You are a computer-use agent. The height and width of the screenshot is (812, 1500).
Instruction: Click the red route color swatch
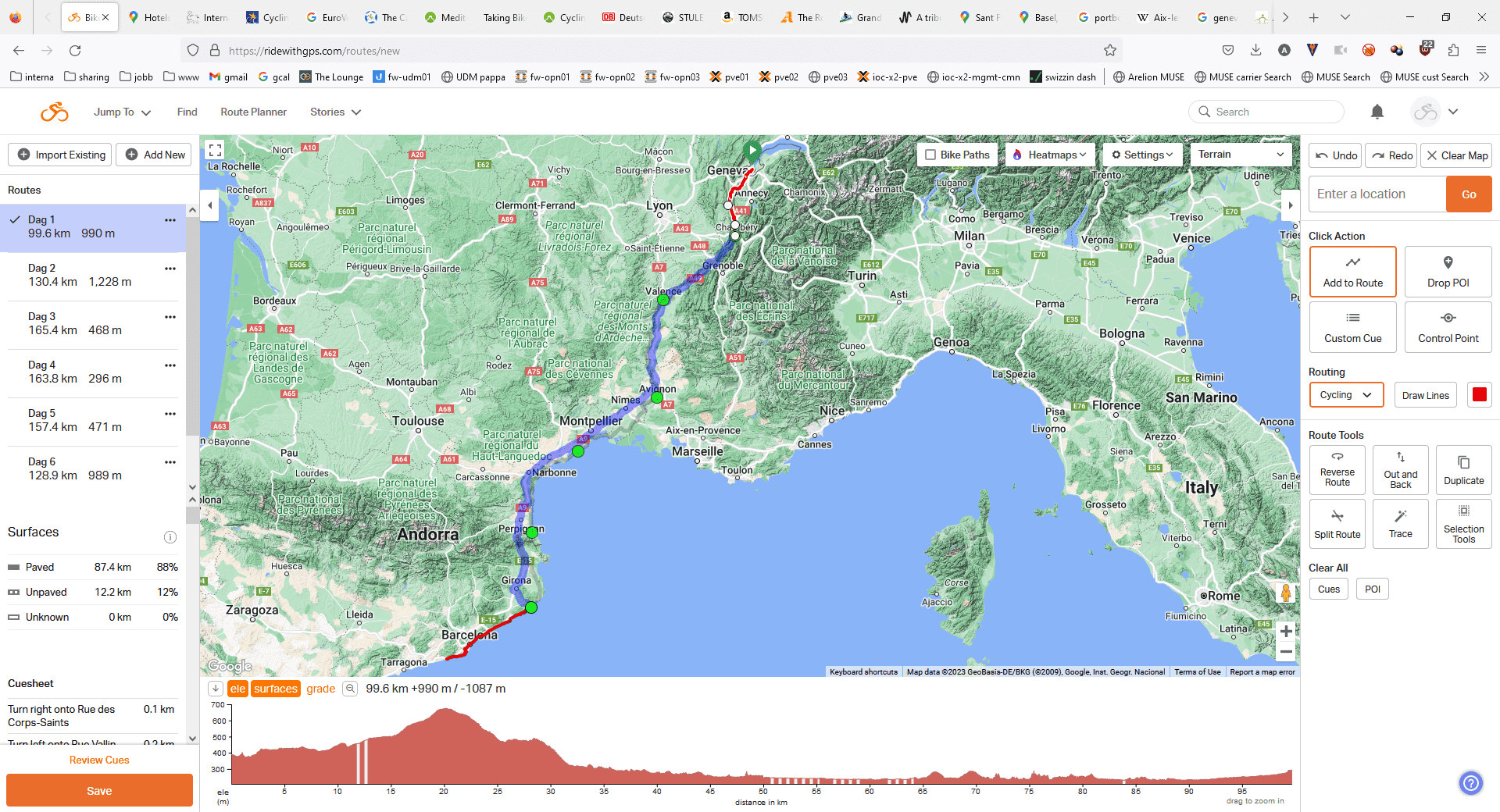pyautogui.click(x=1479, y=395)
